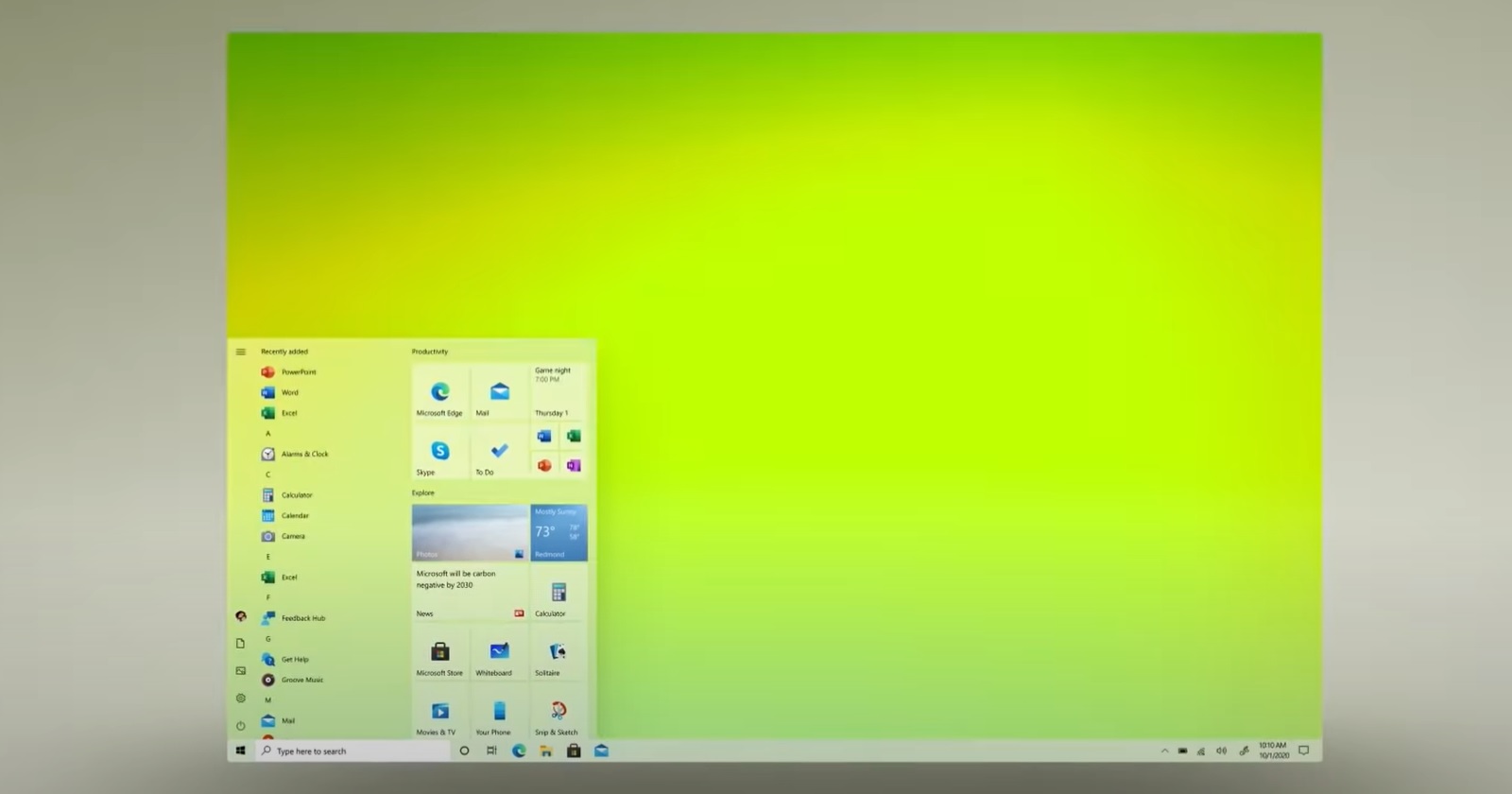
Task: Open PowerPoint from Recently added list
Action: [289, 372]
